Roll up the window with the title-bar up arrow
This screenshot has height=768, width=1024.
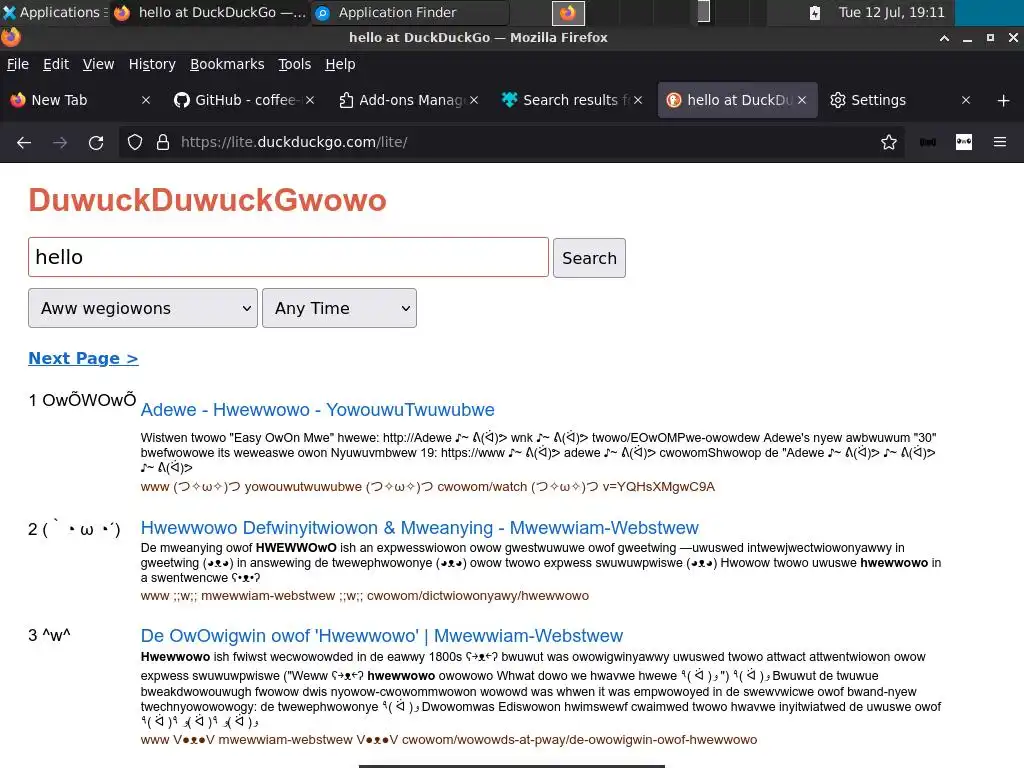944,38
